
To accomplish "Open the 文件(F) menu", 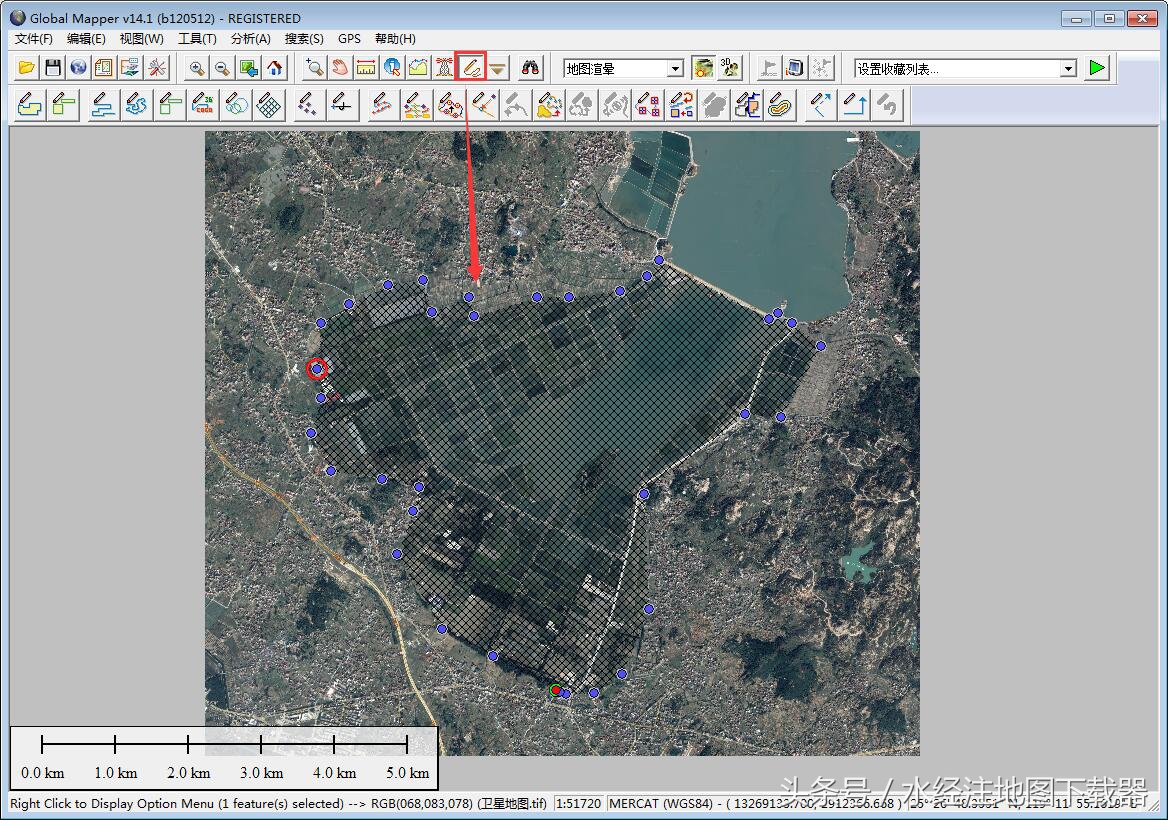I will (x=34, y=39).
